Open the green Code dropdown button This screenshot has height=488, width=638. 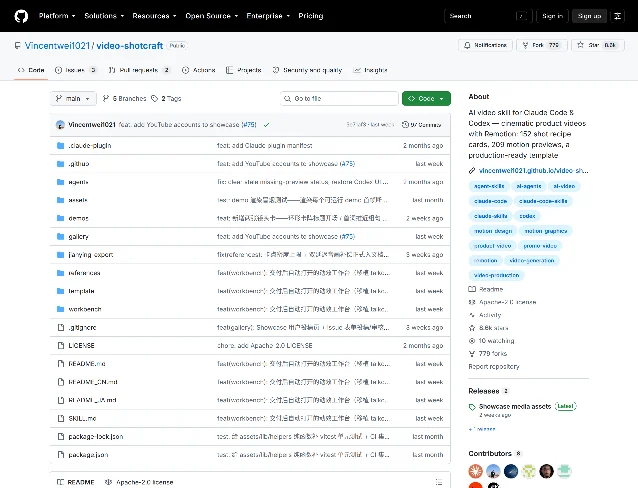coord(426,98)
